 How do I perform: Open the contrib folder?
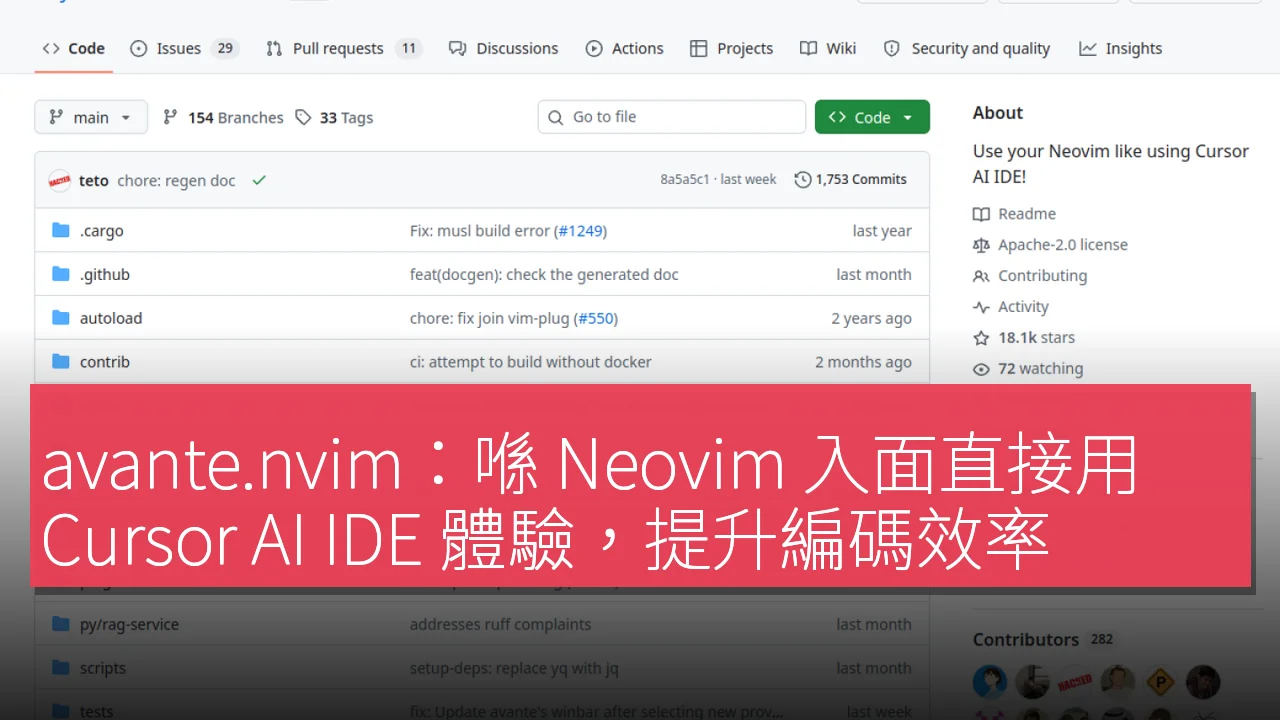105,362
